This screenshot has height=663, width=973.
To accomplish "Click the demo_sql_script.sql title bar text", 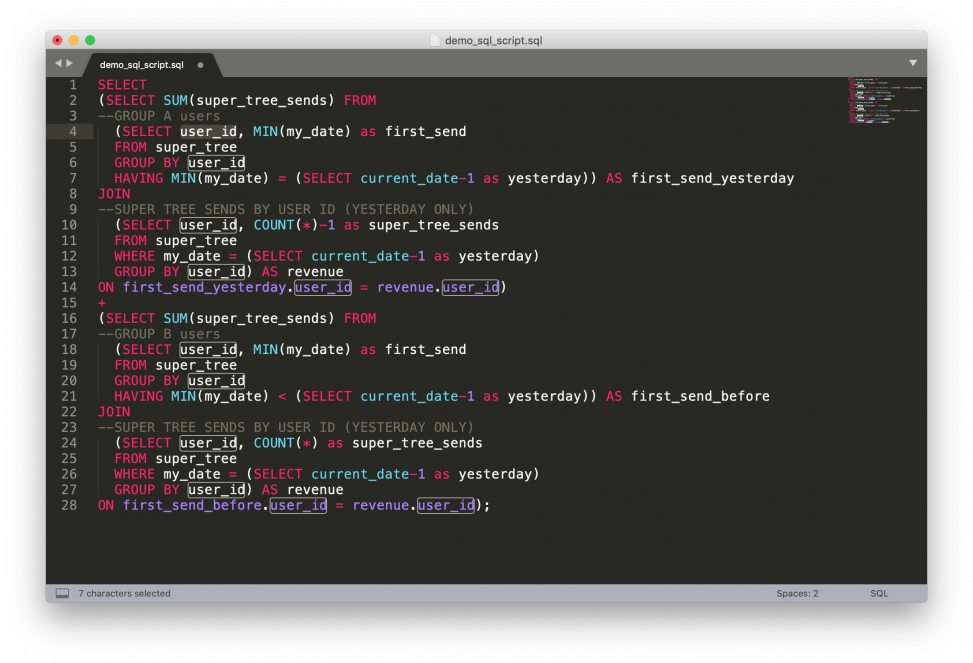I will (x=493, y=40).
